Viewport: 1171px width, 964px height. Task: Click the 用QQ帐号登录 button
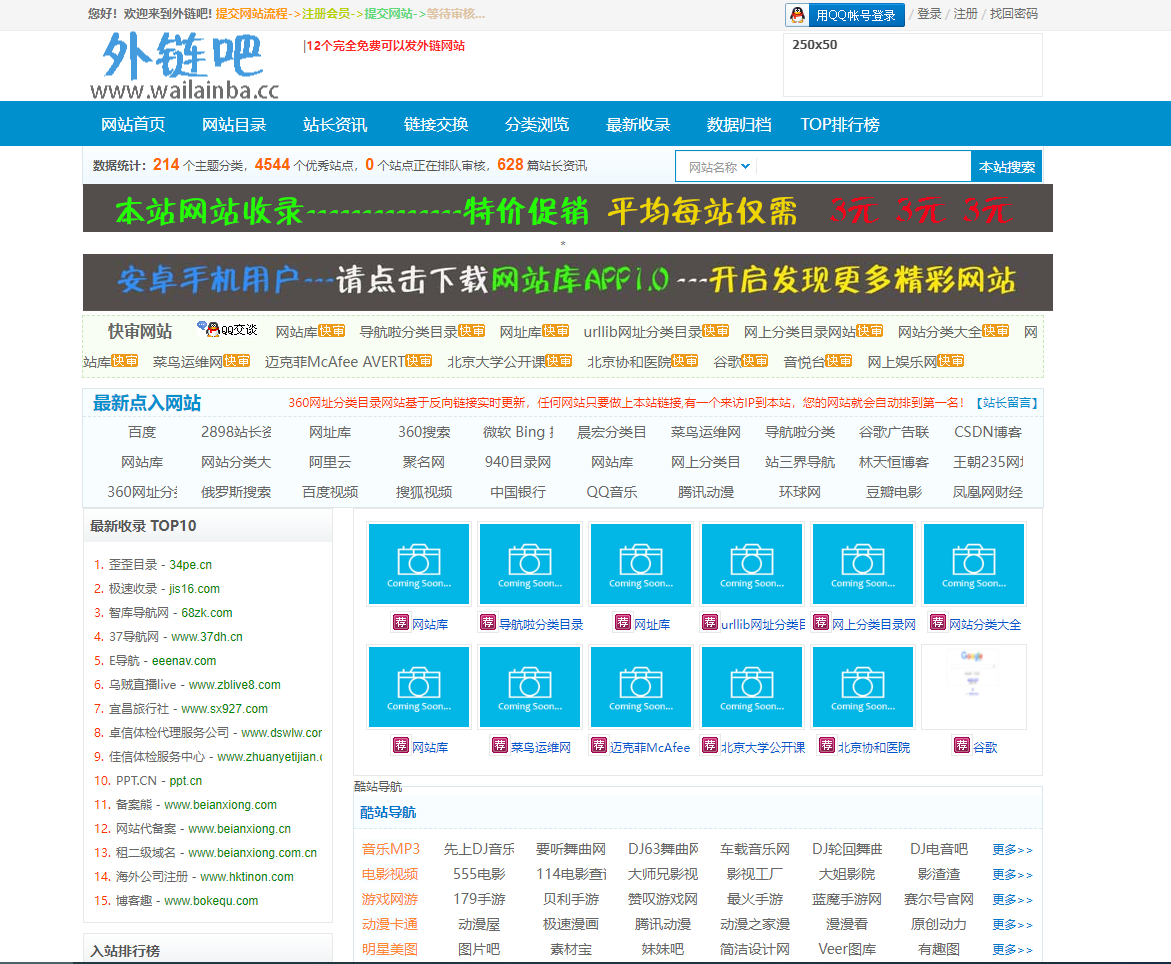coord(845,15)
